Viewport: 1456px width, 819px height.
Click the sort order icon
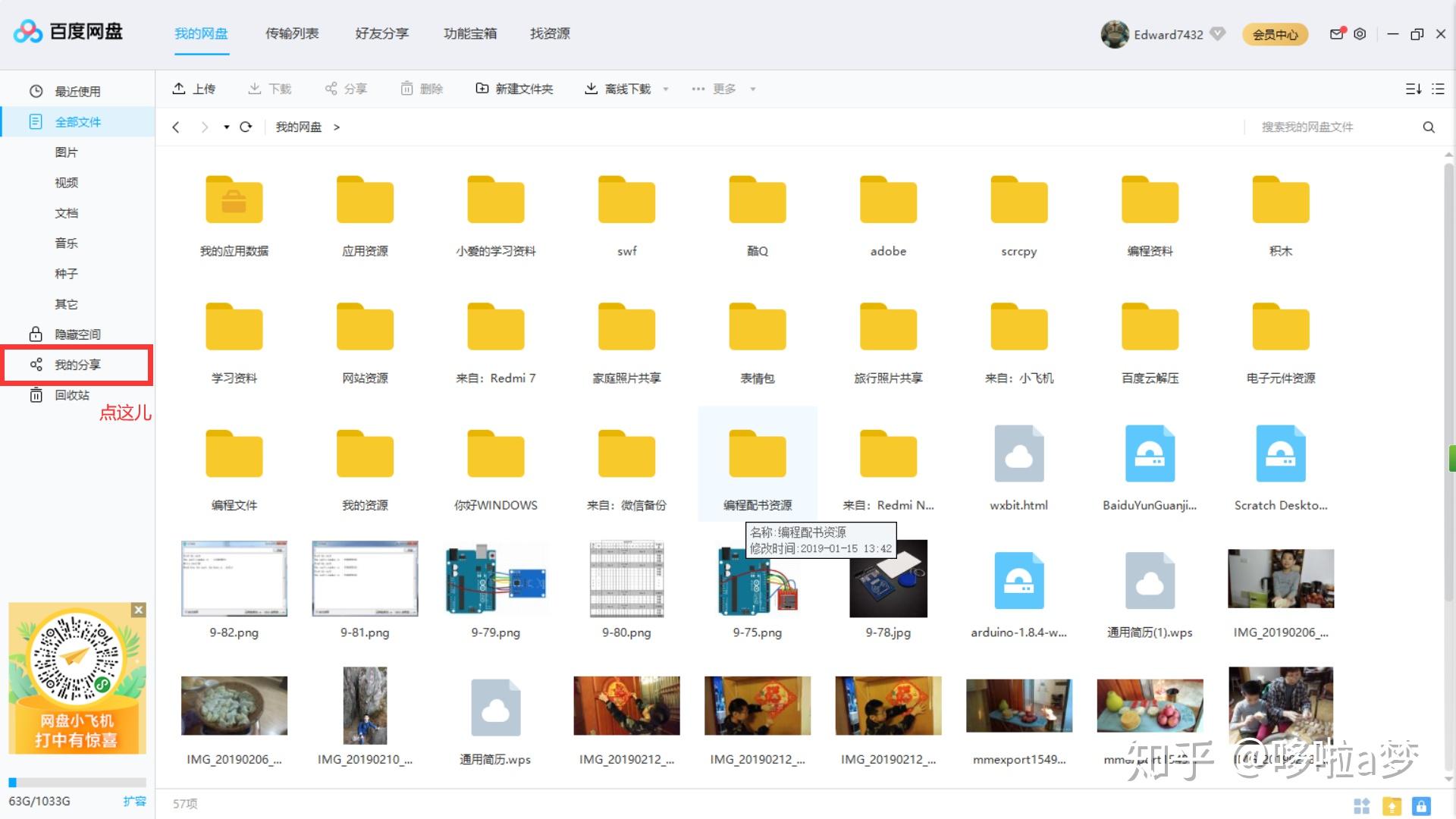1414,89
